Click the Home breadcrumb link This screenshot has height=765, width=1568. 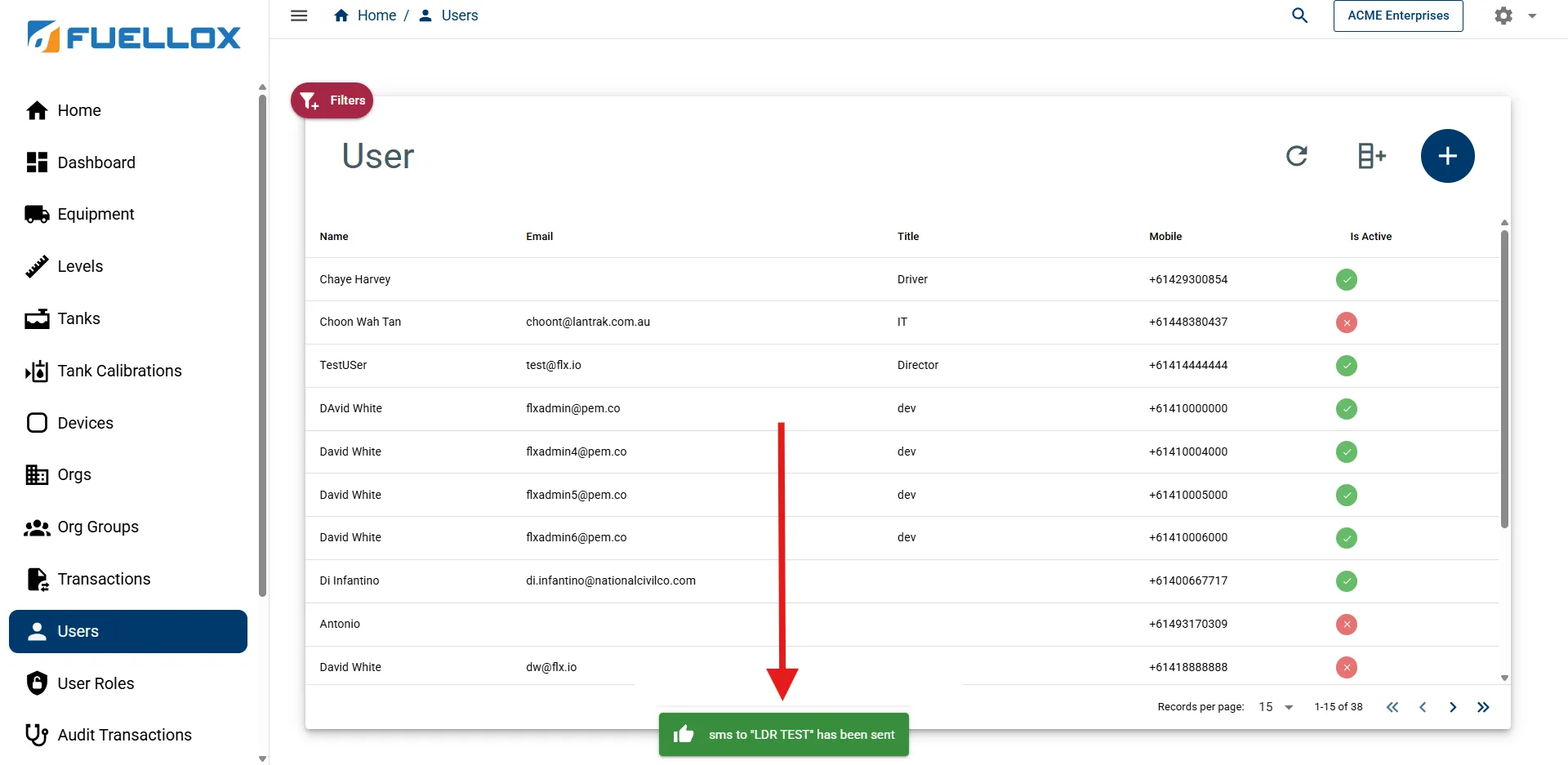[365, 16]
